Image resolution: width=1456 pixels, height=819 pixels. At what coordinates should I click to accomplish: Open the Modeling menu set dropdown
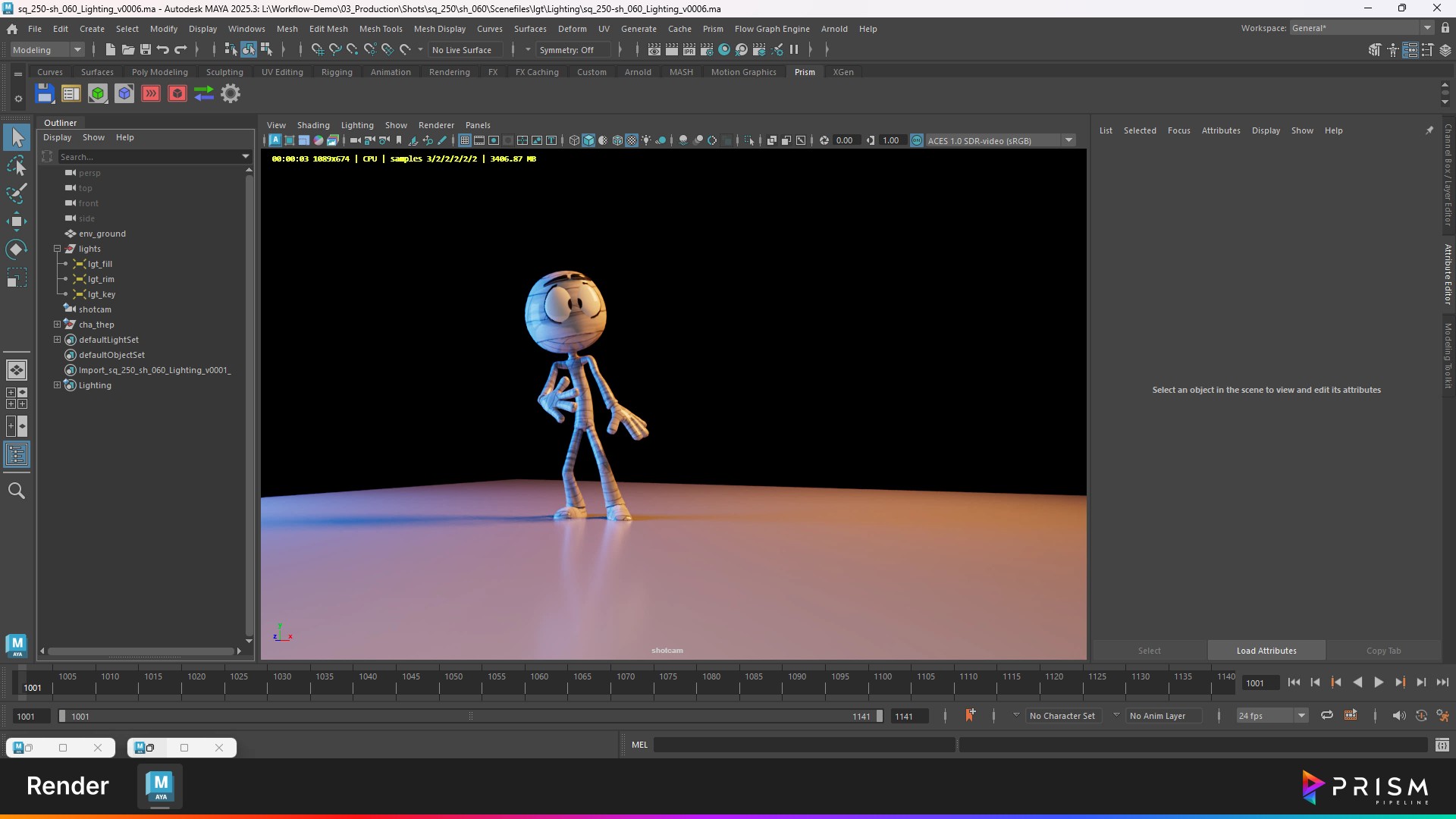point(47,50)
